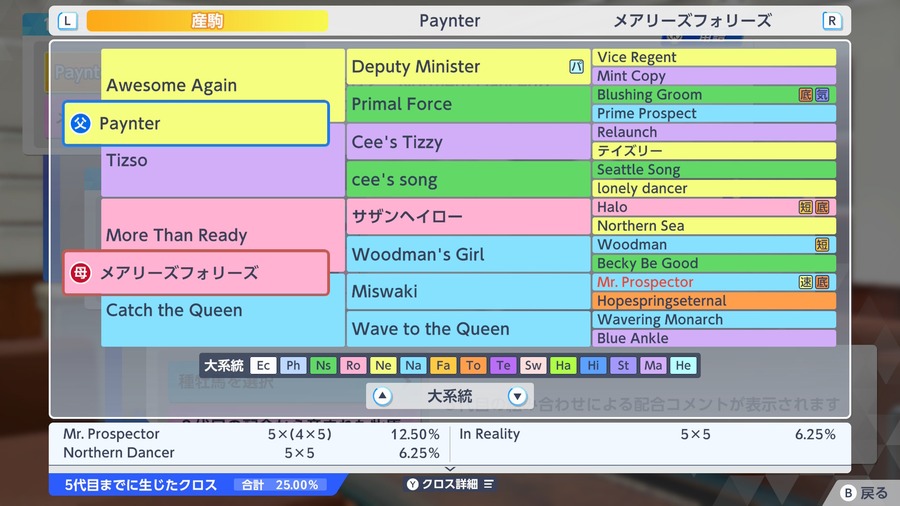Select cee's song cell
Viewport: 900px width, 506px height.
click(468, 179)
